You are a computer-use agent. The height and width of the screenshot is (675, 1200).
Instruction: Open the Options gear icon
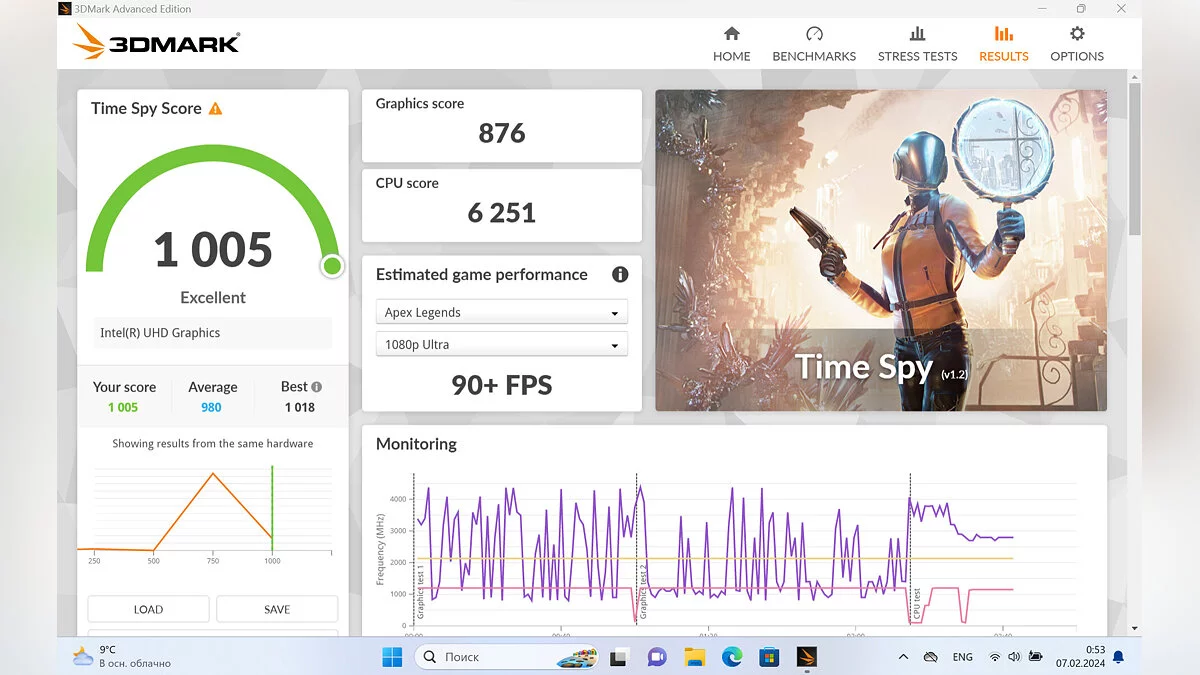(1077, 34)
